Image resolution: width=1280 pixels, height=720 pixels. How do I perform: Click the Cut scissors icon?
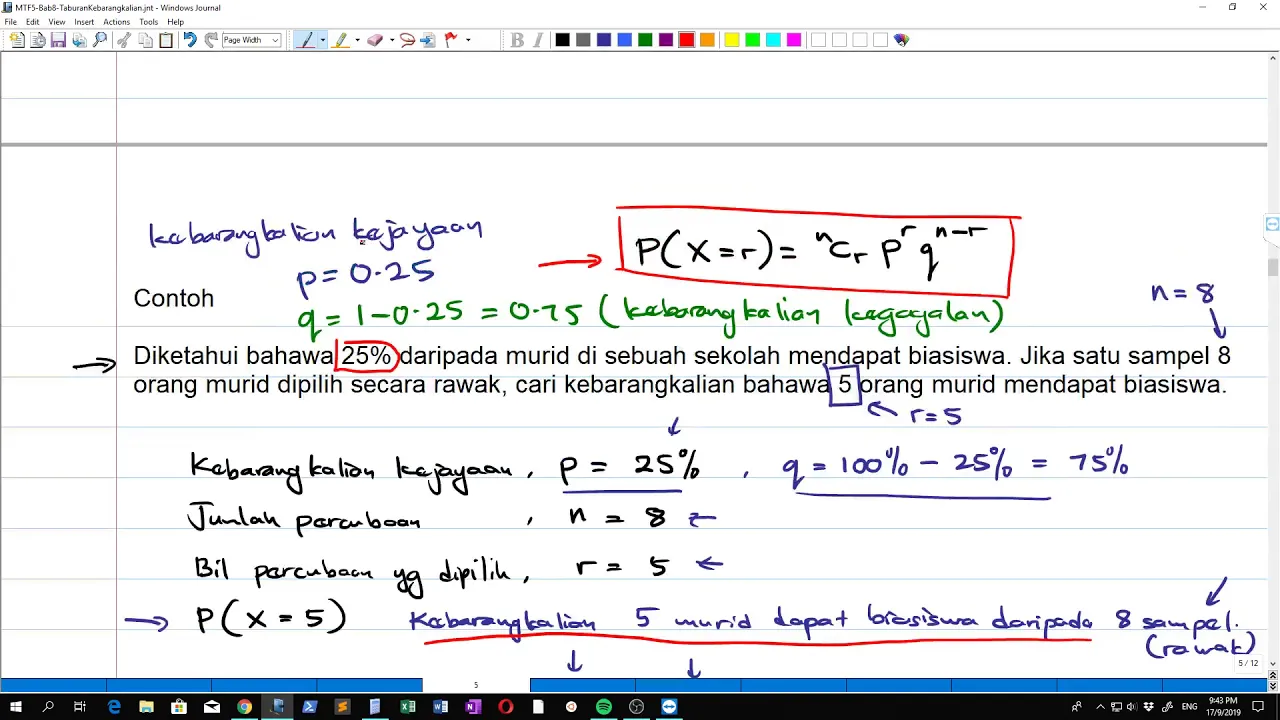(124, 40)
